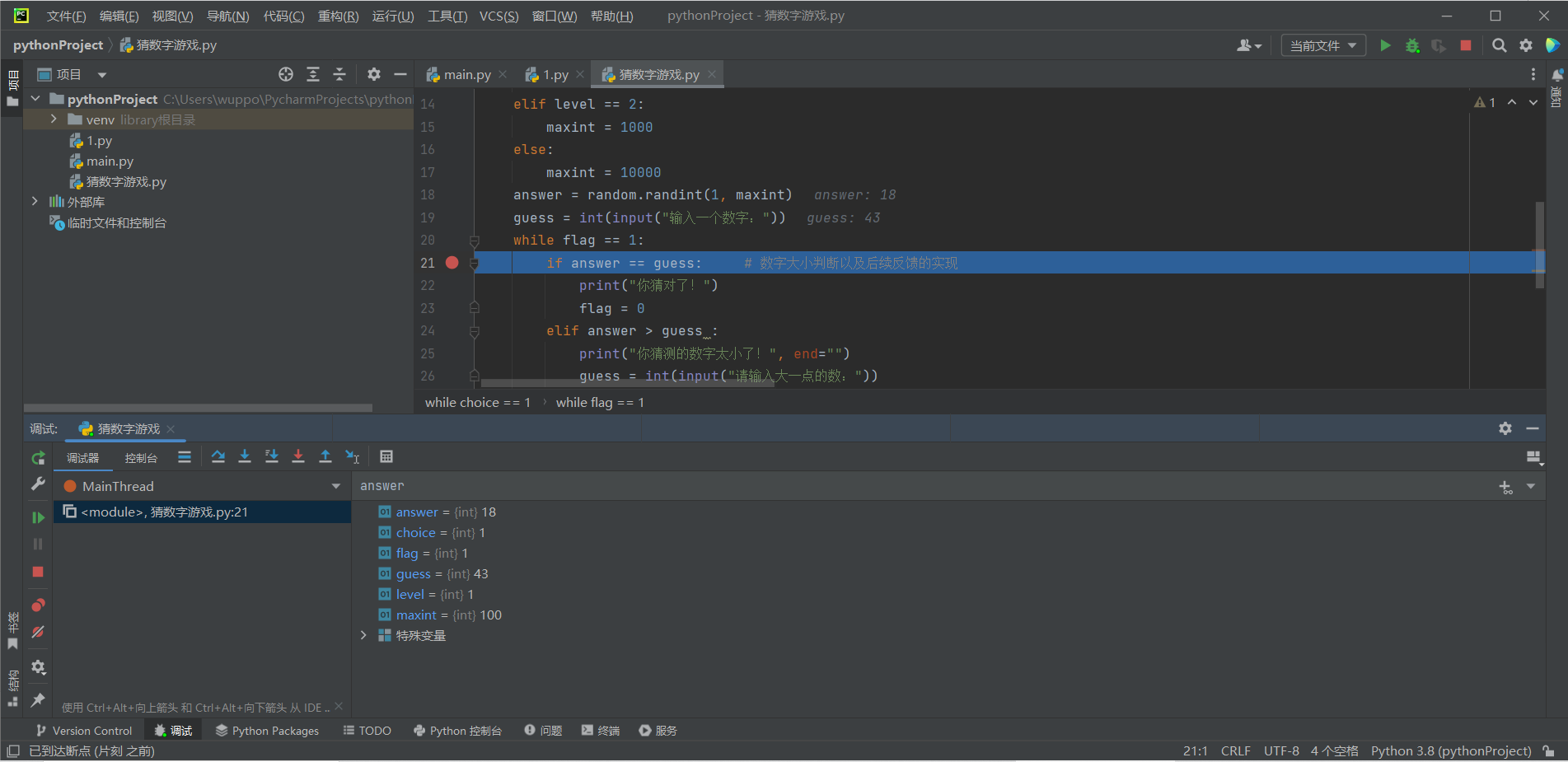Show frames list via threads icon

tap(185, 457)
